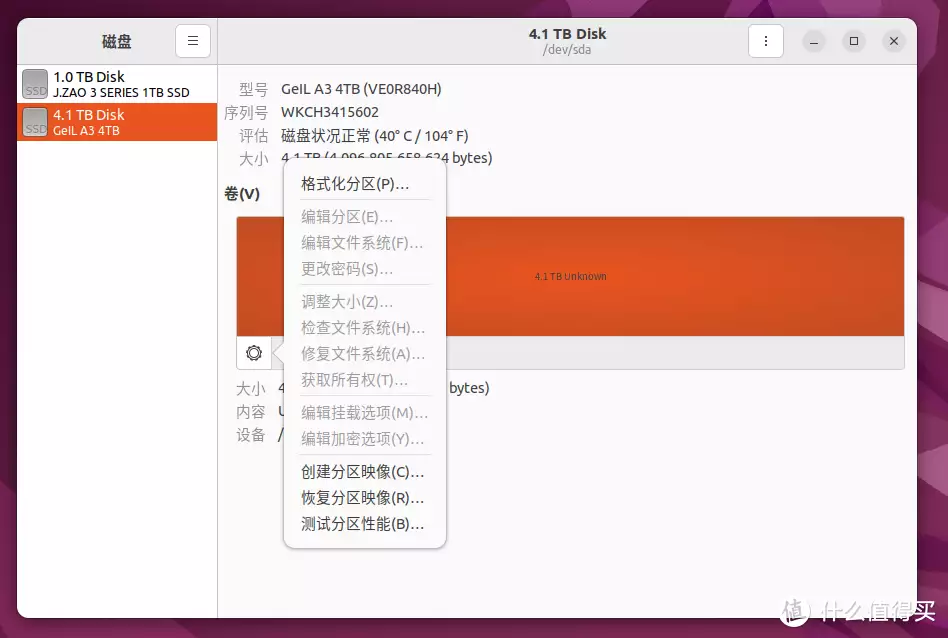Click the model text GeIL A3 4TB (VE0R840H)
948x638 pixels.
361,89
